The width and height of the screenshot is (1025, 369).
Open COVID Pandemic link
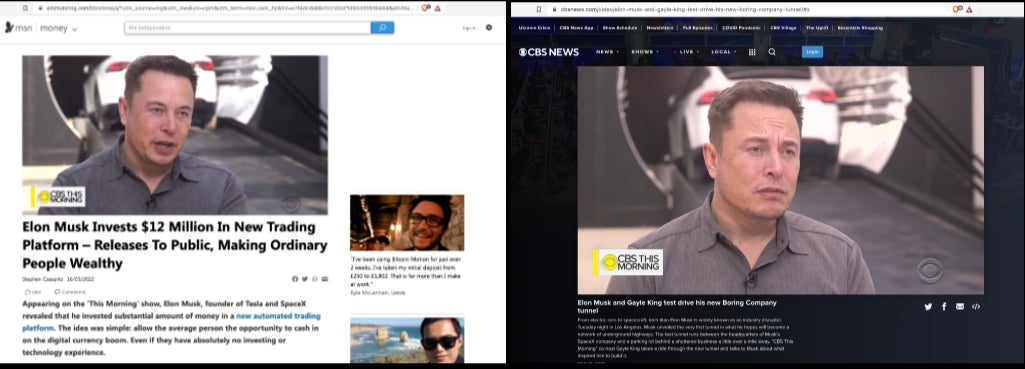[x=742, y=28]
